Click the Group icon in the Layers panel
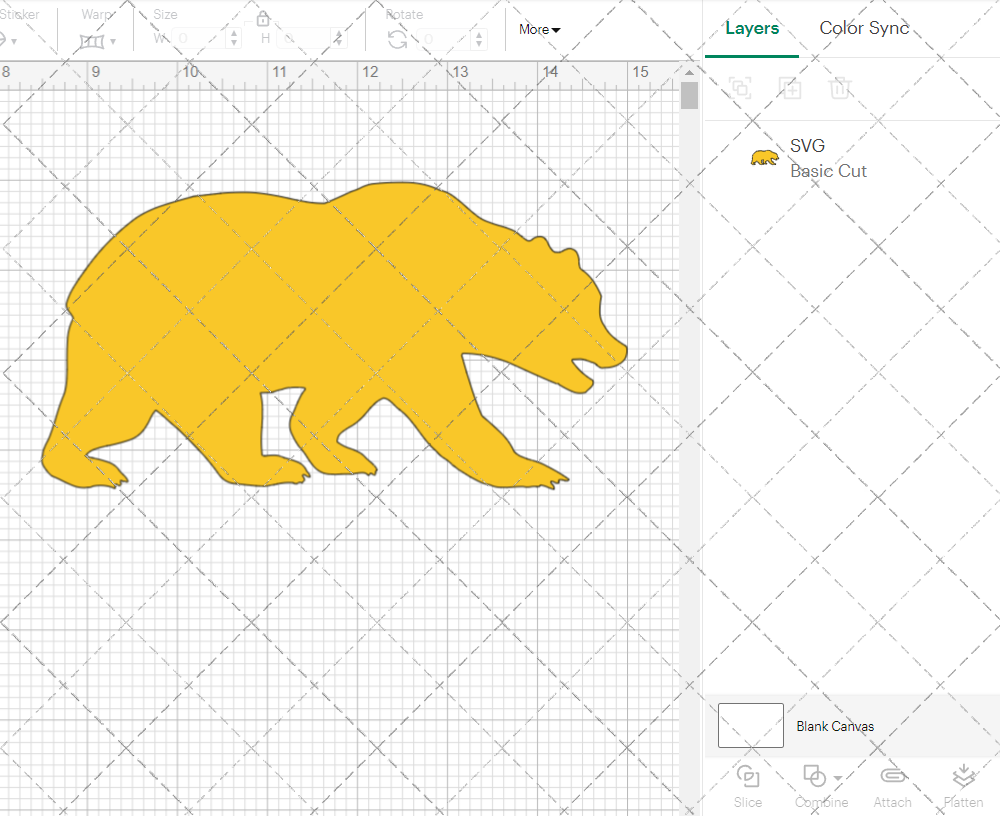Image resolution: width=1000 pixels, height=816 pixels. point(740,88)
